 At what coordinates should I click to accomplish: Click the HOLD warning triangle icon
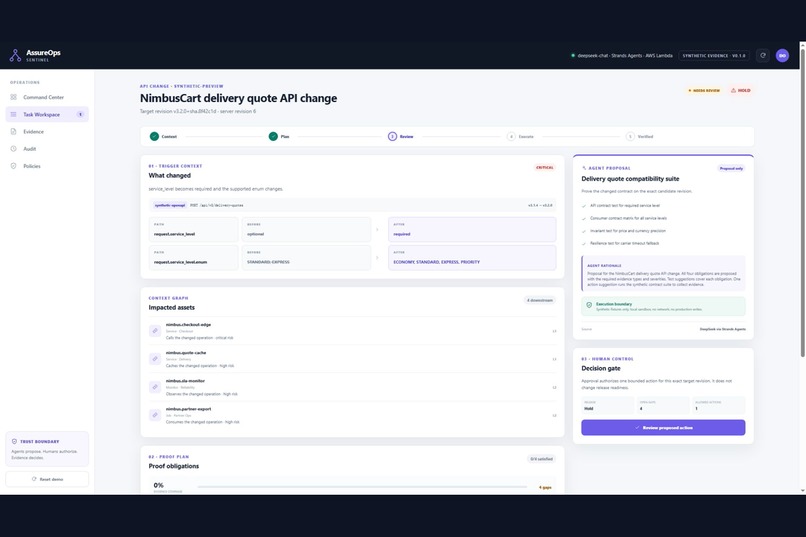coord(733,90)
